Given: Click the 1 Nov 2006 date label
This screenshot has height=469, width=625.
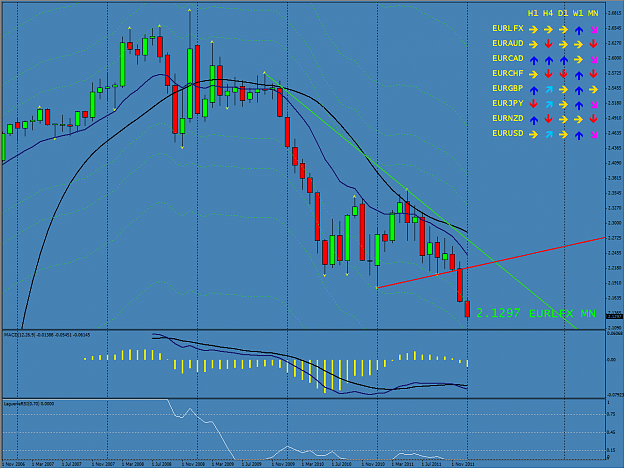Looking at the screenshot, I should click(13, 464).
